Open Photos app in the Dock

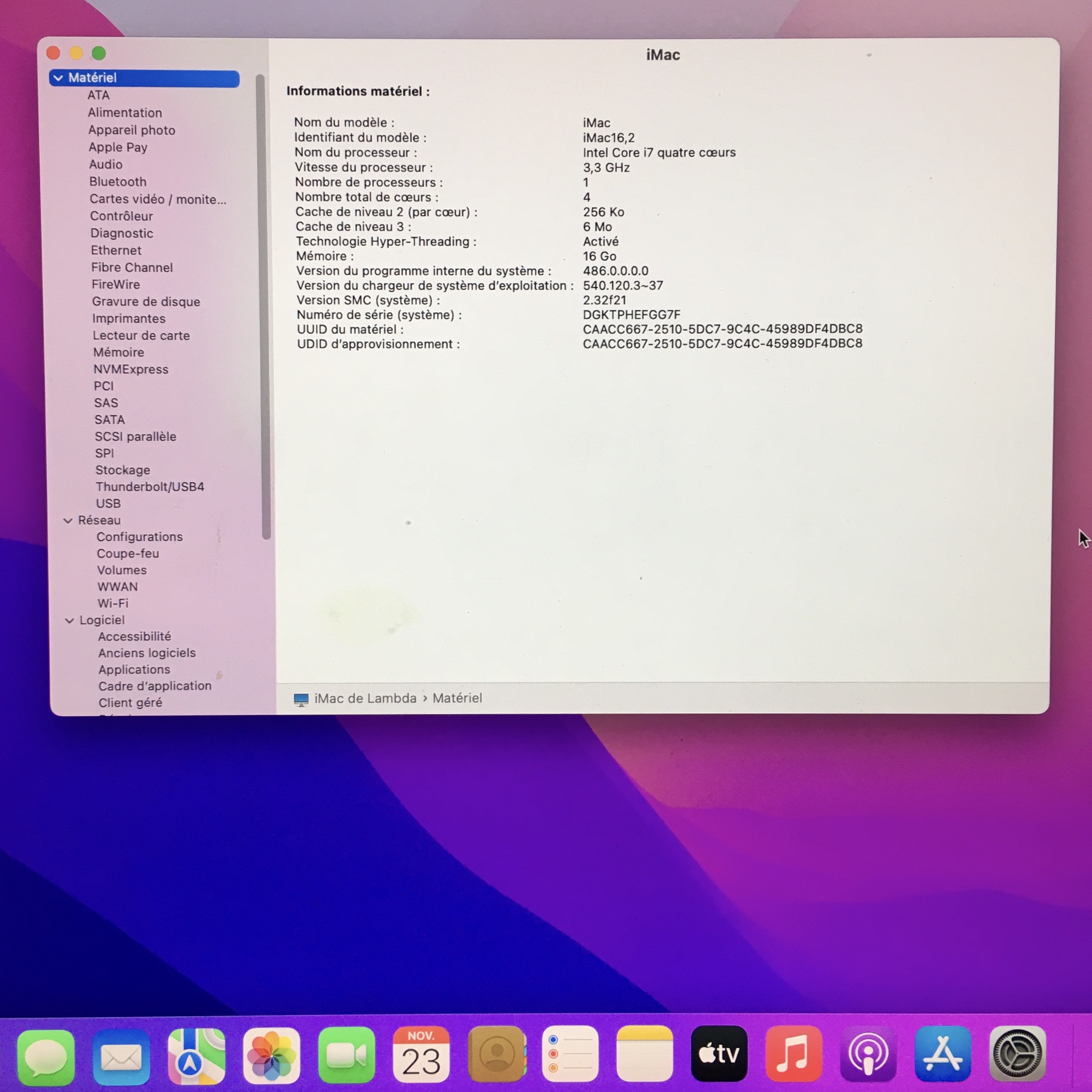(272, 1056)
